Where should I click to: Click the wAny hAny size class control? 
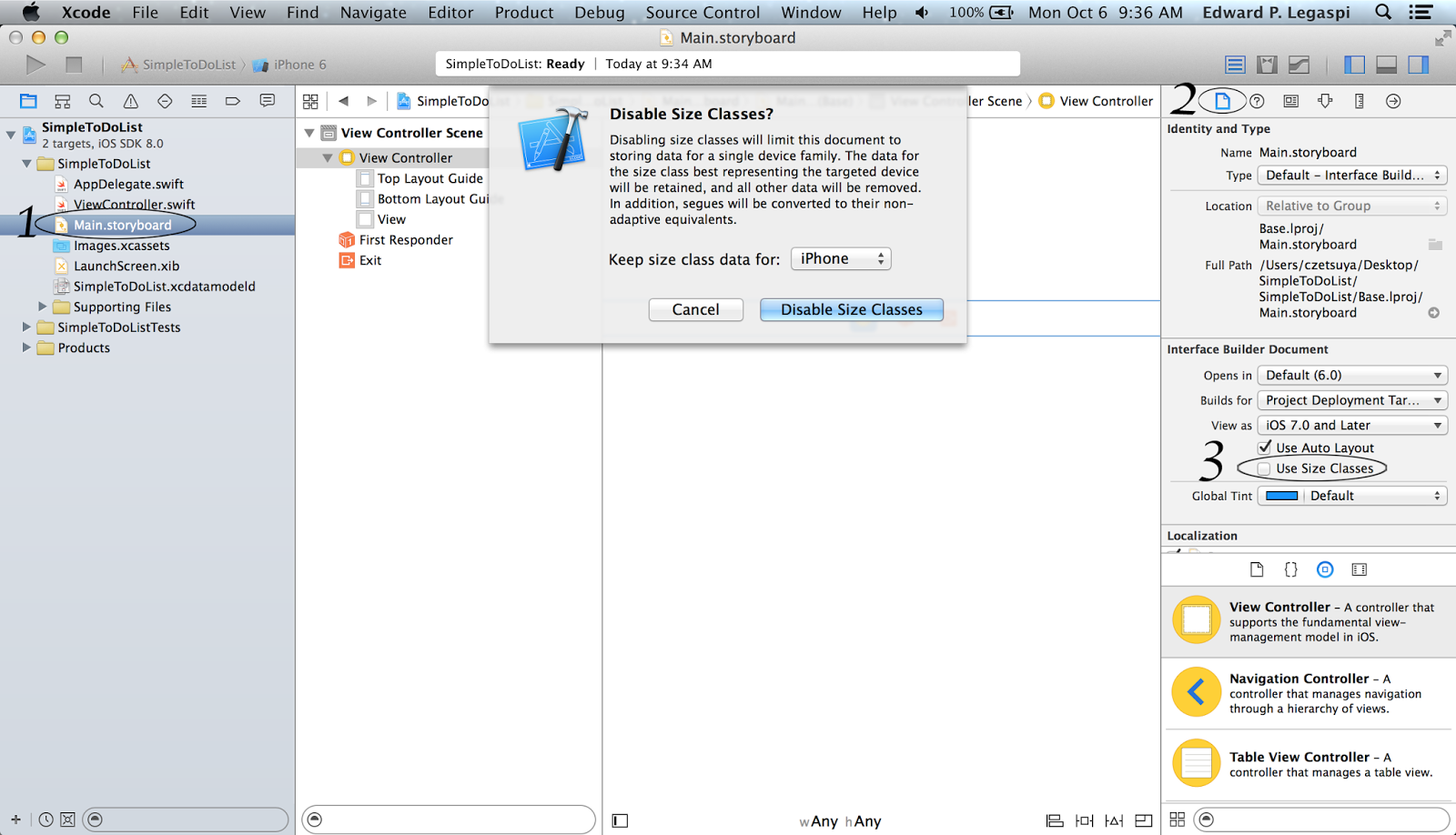click(x=840, y=821)
